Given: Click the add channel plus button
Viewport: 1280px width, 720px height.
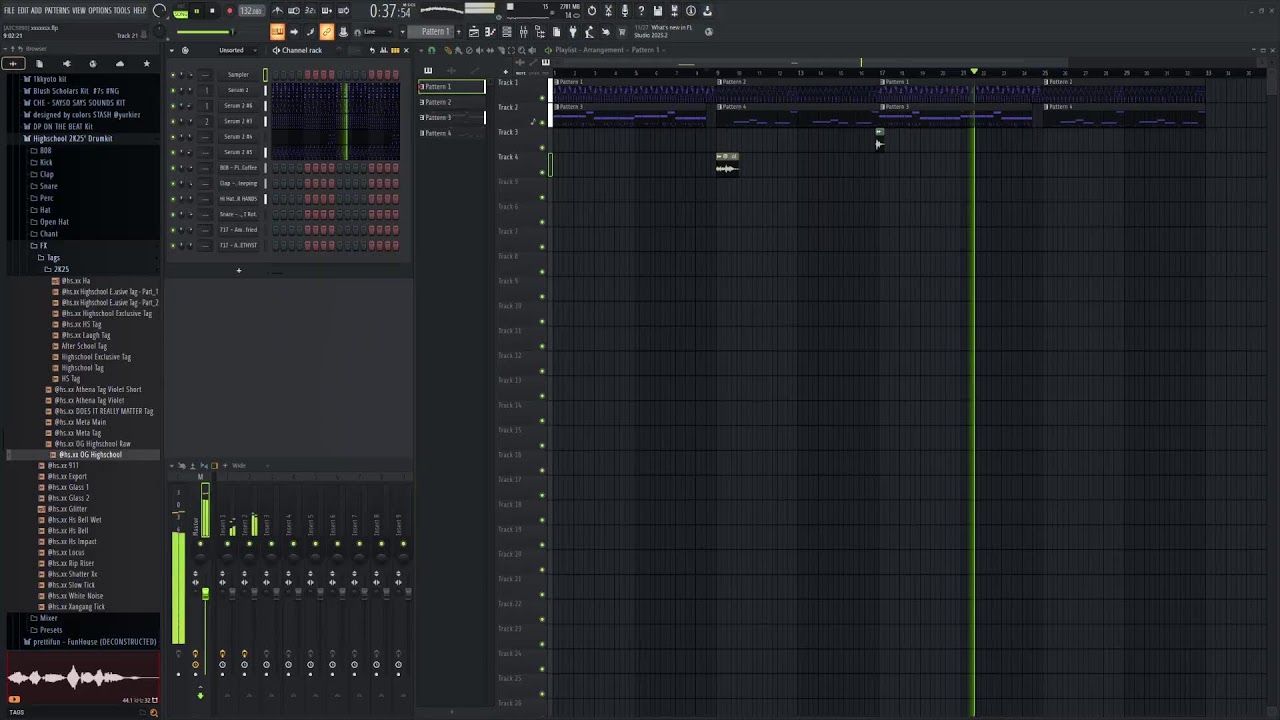Looking at the screenshot, I should tap(238, 270).
